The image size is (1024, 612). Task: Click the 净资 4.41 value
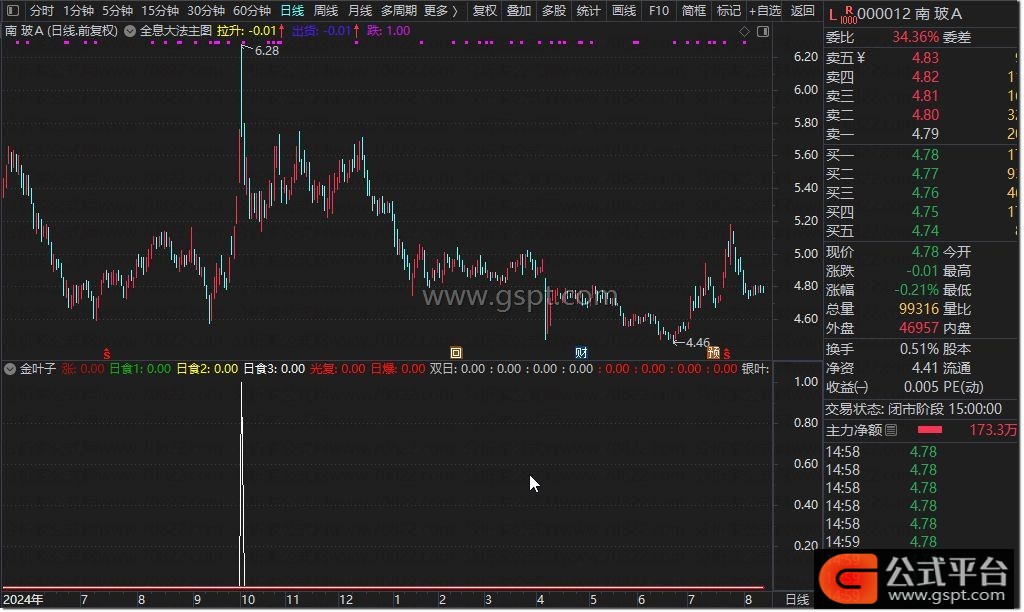pyautogui.click(x=925, y=368)
